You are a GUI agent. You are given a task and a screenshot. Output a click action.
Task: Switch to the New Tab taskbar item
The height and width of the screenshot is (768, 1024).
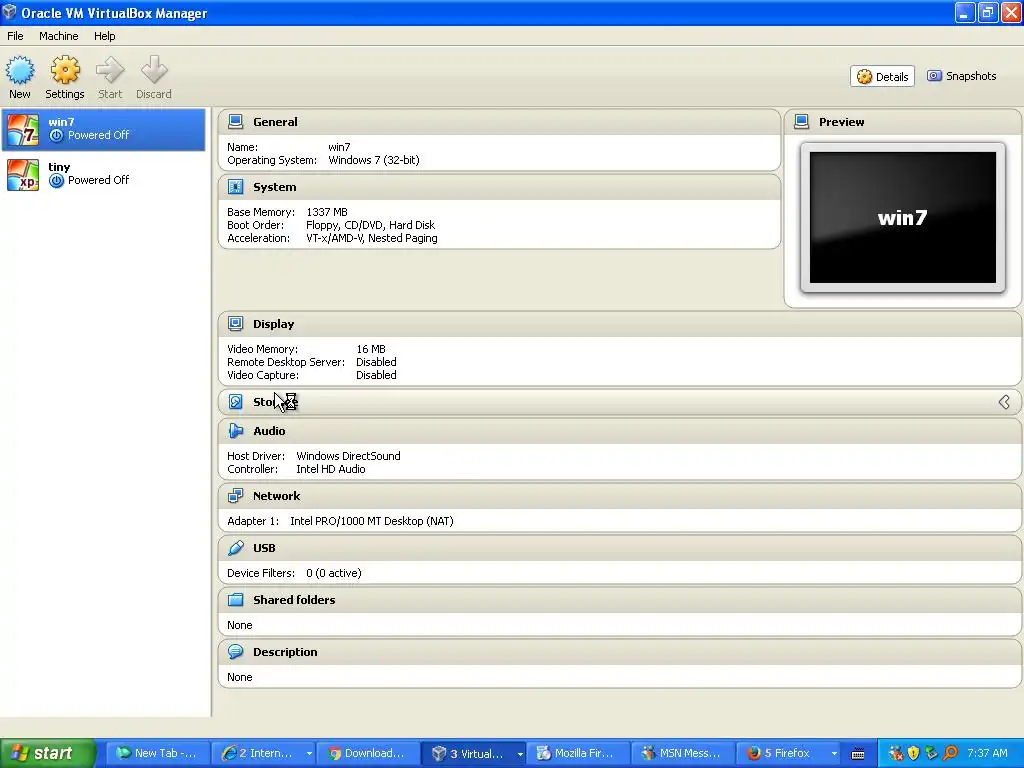click(x=158, y=754)
